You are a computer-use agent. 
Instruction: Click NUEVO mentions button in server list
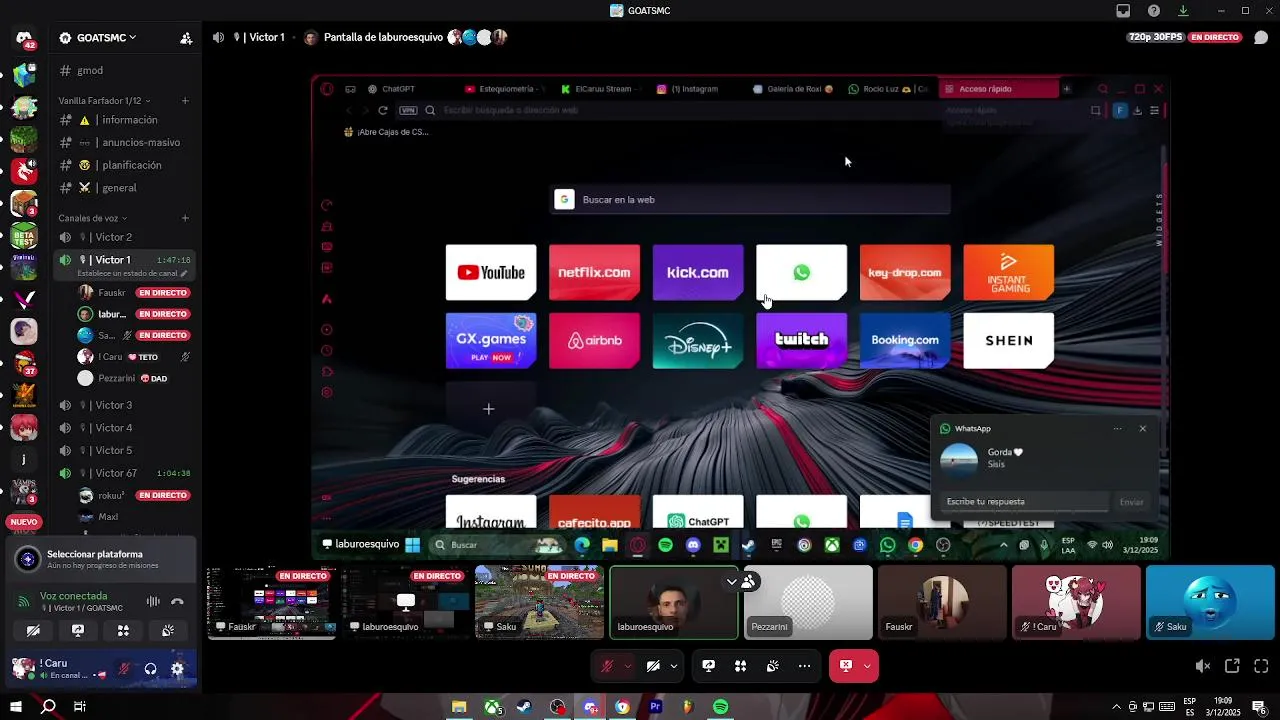point(24,522)
